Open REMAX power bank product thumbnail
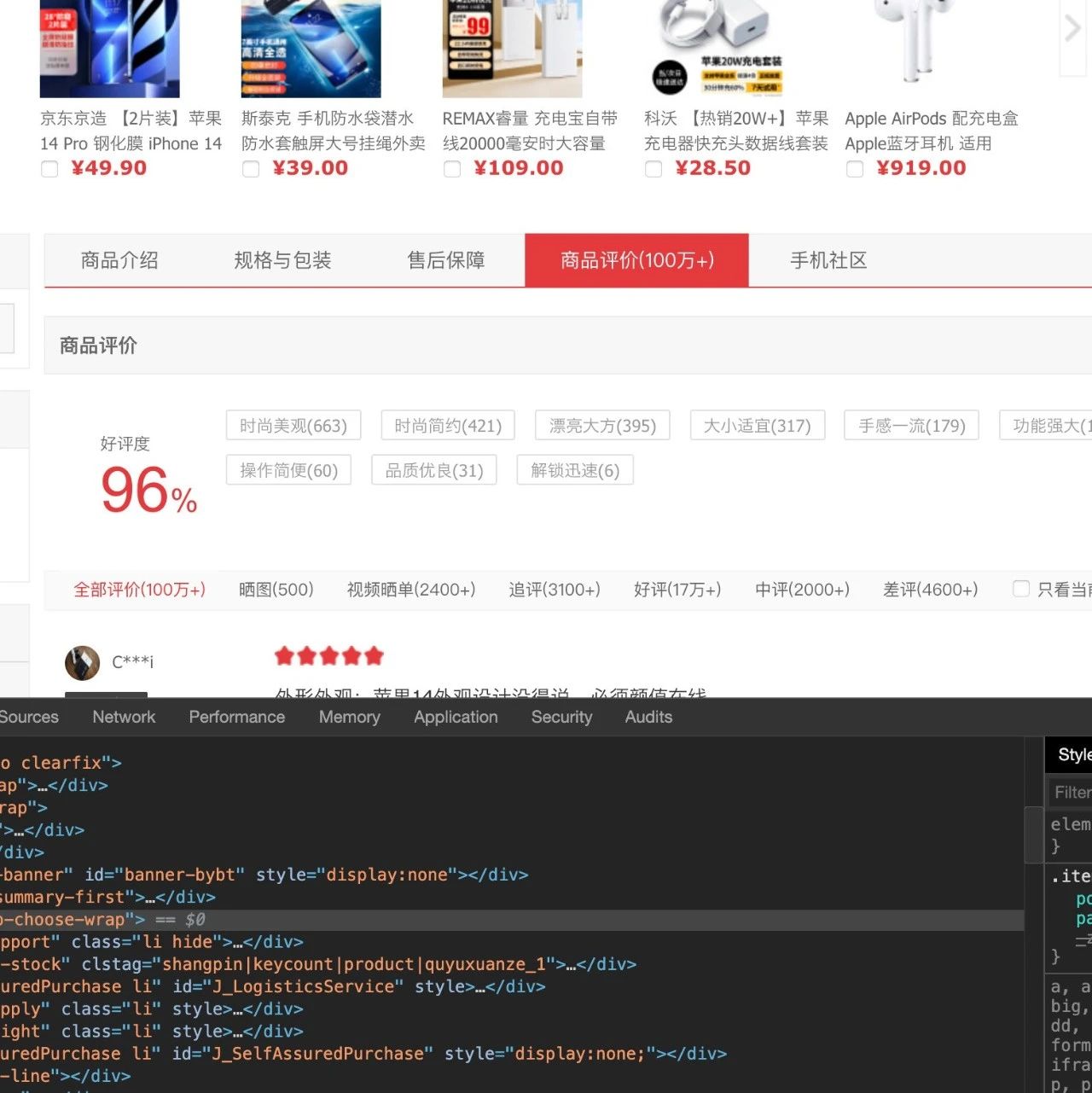Screen dimensions: 1092x1093 tap(513, 49)
